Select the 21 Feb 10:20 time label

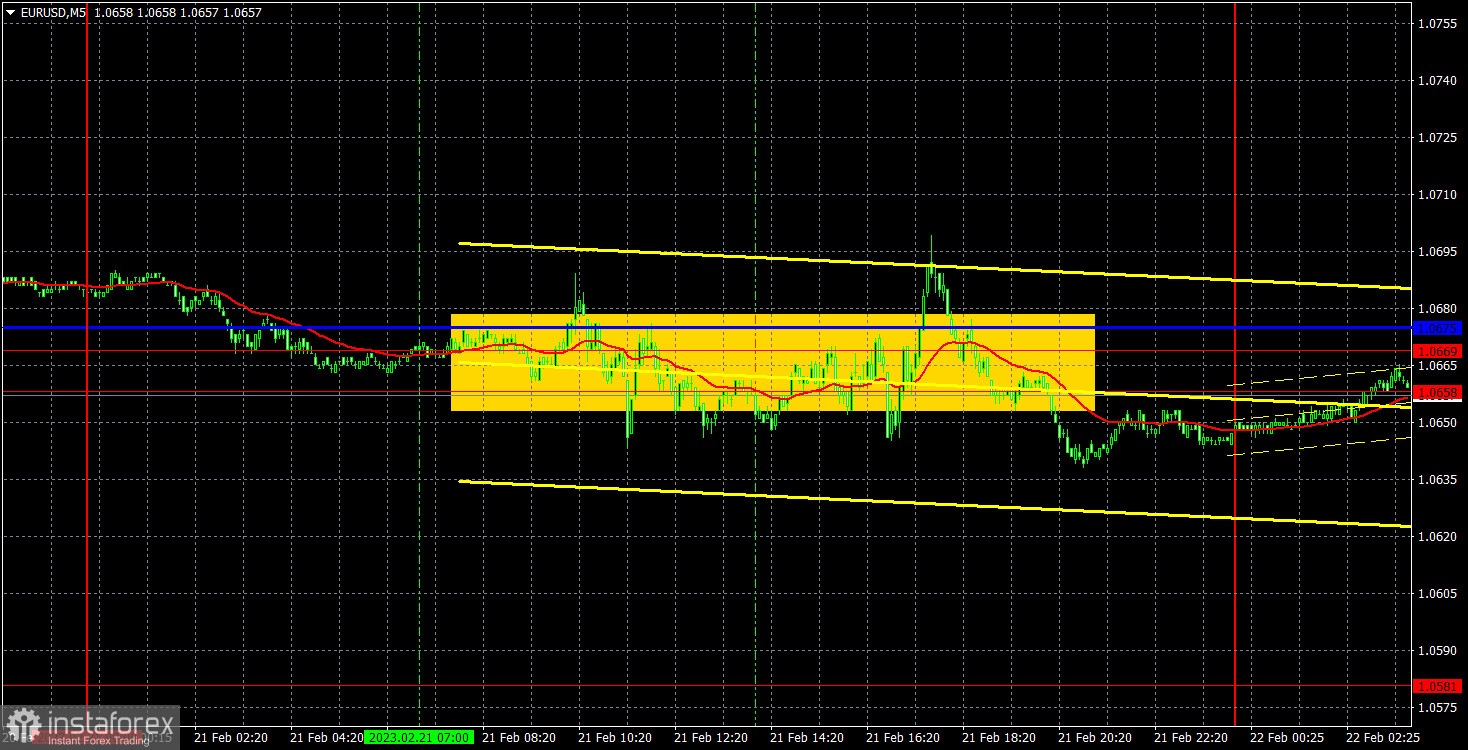[614, 737]
